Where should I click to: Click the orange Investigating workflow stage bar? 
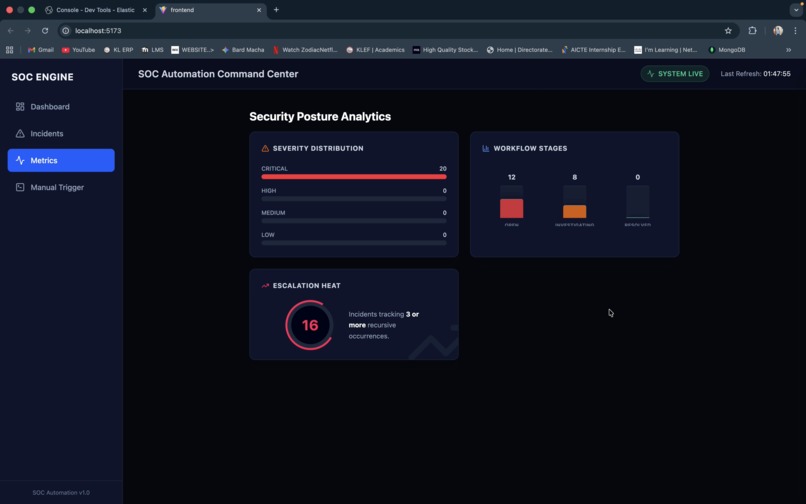point(574,211)
